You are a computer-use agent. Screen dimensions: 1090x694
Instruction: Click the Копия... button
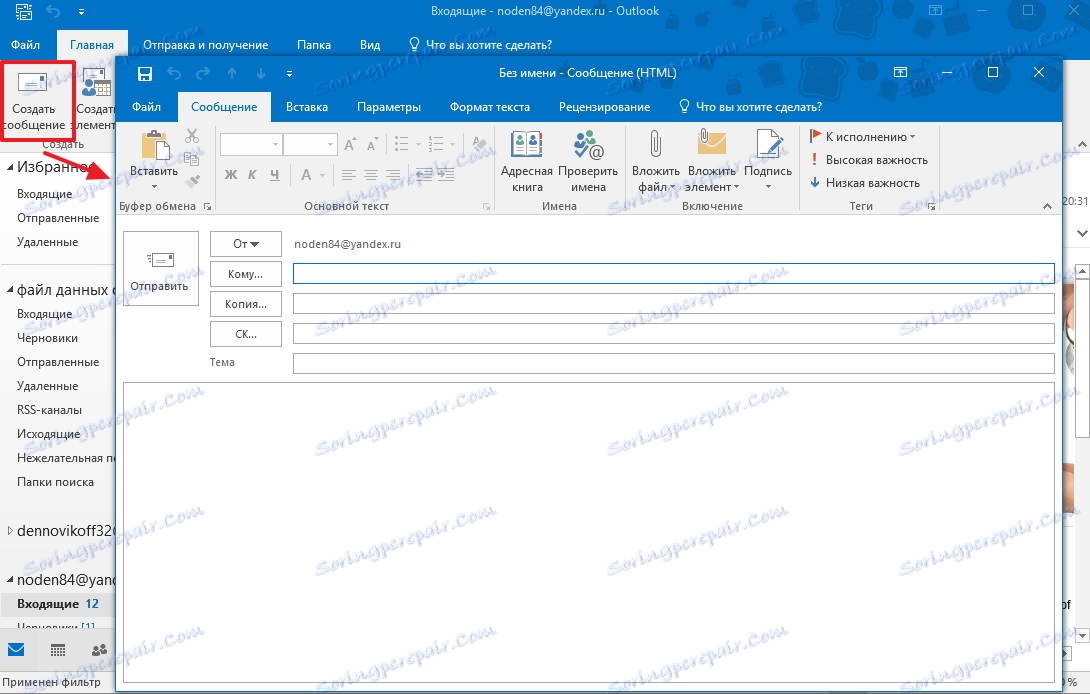click(246, 304)
